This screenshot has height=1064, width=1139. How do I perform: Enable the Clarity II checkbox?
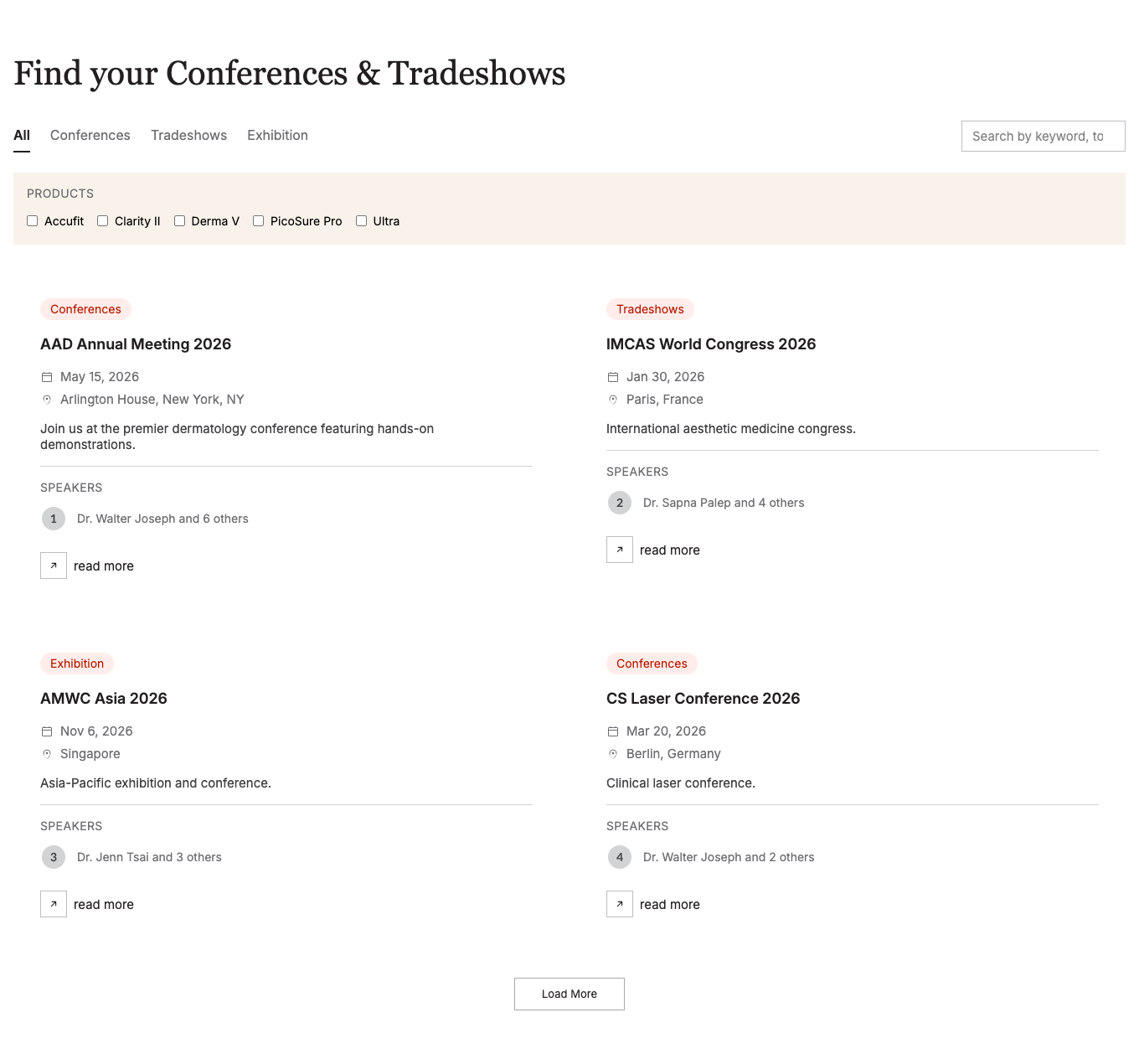103,221
